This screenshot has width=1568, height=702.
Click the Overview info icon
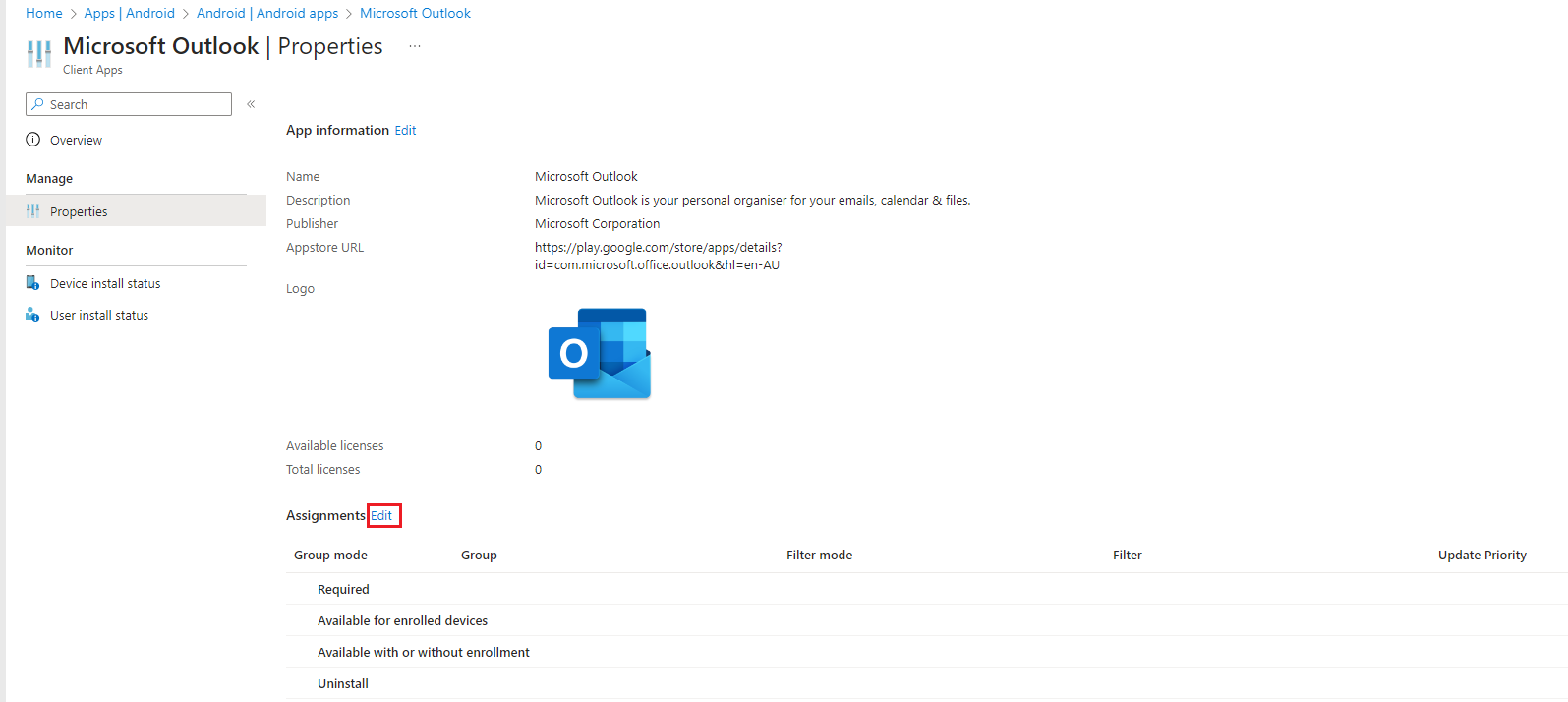[x=33, y=140]
